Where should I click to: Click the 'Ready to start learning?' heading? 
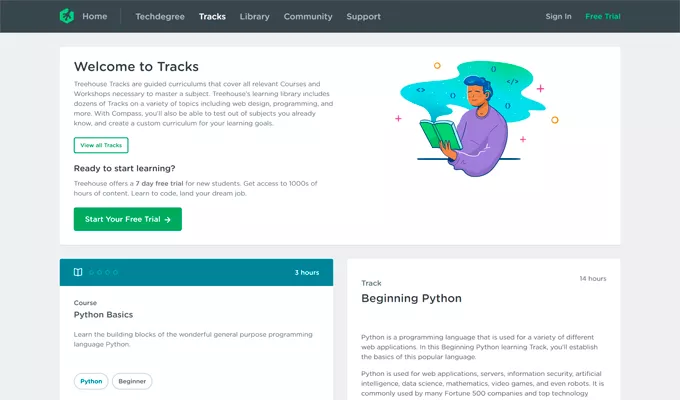(124, 168)
